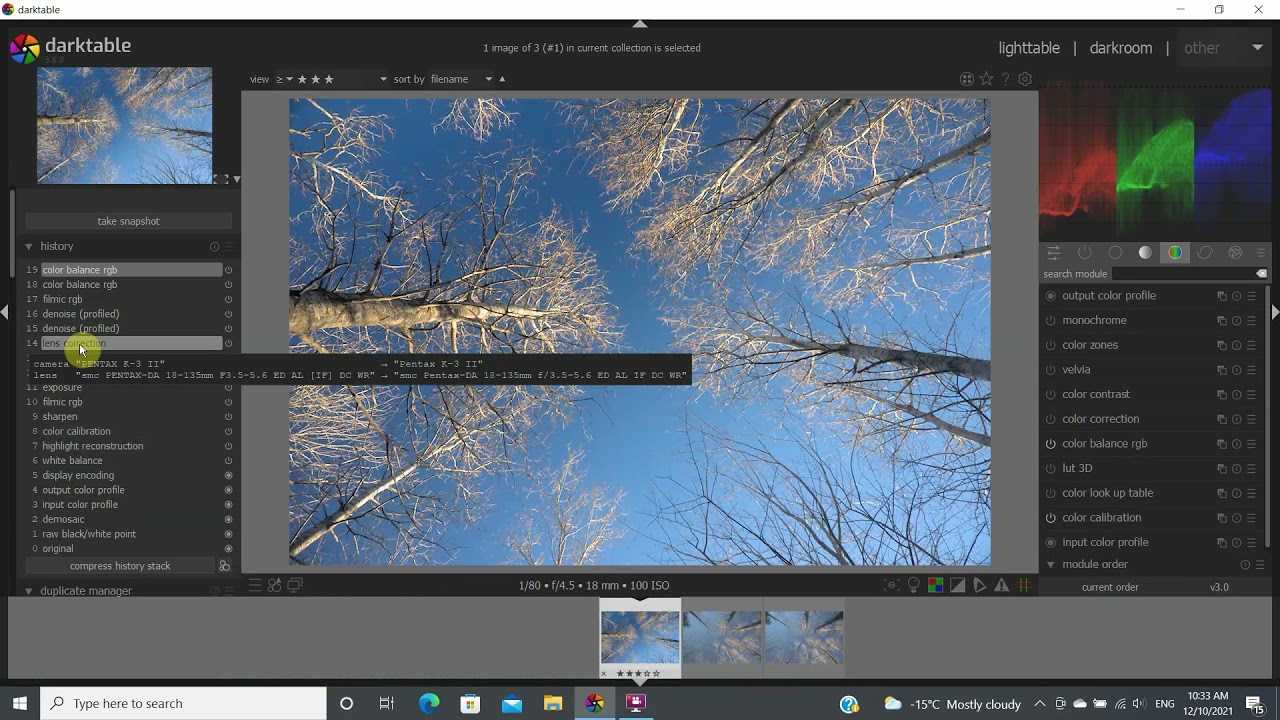Create style from history button

click(x=225, y=566)
